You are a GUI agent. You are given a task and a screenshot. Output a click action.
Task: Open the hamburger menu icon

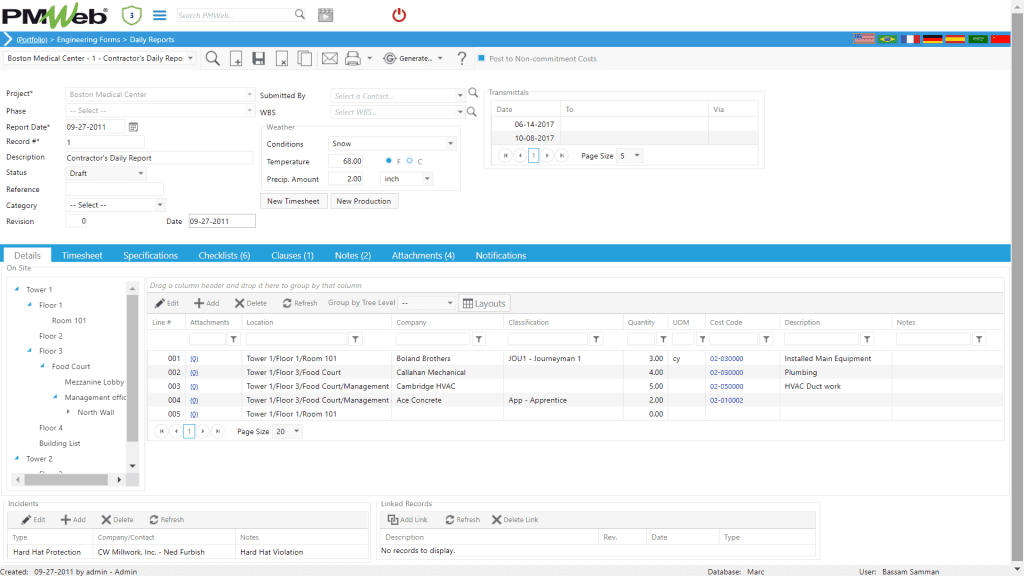point(159,15)
